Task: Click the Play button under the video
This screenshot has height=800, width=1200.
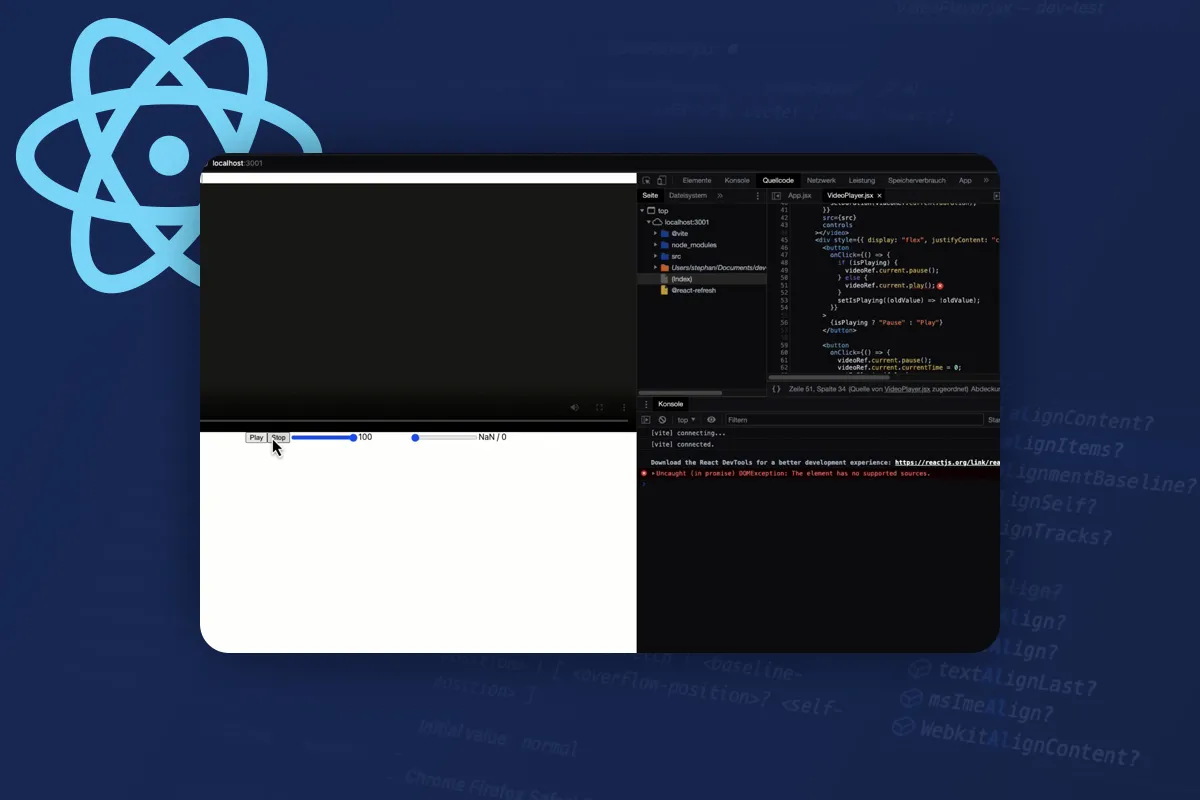Action: click(256, 437)
